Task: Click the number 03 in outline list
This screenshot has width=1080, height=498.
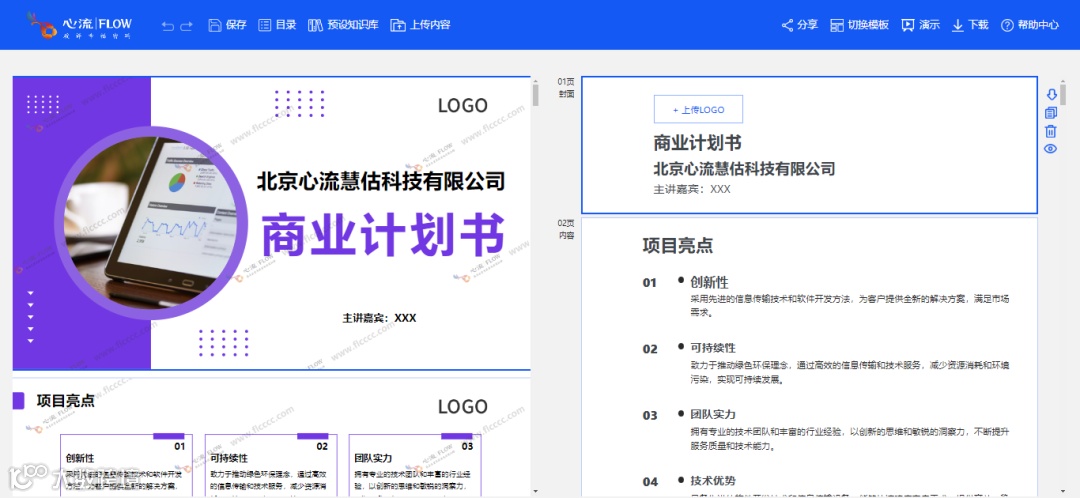Action: 650,415
